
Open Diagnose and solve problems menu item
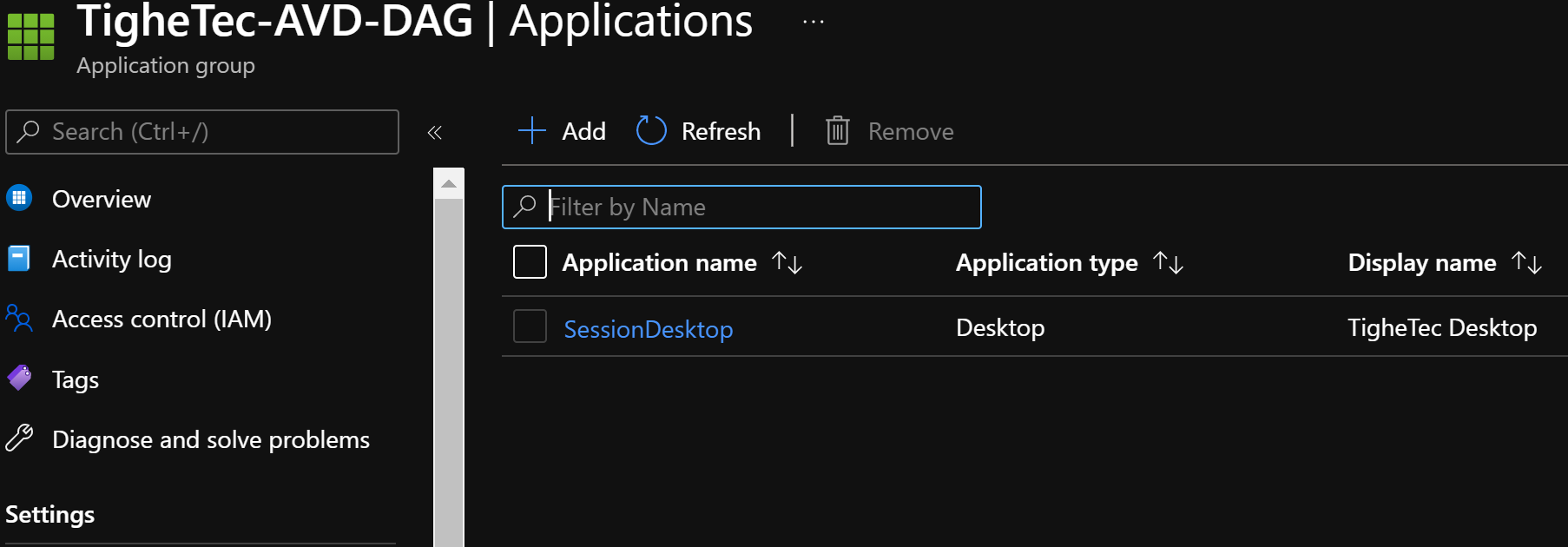[x=211, y=439]
